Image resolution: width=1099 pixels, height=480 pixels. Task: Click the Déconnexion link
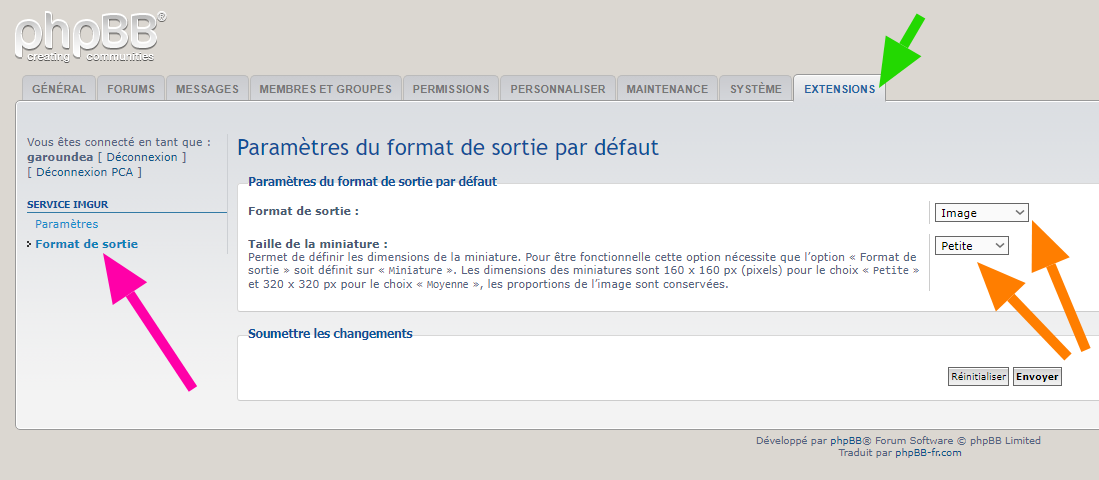coord(142,157)
